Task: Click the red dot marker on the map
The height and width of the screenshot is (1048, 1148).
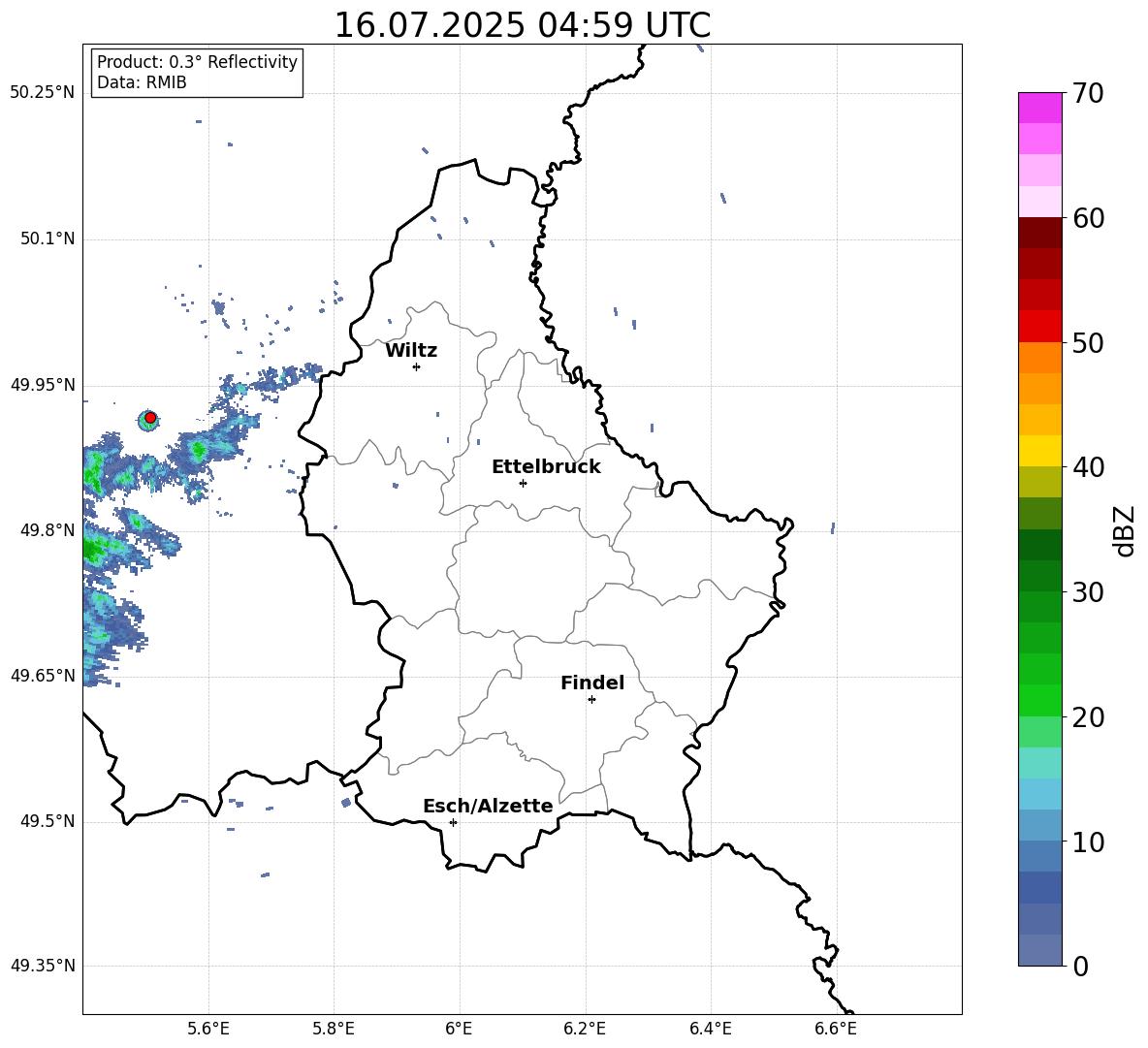Action: 150,418
